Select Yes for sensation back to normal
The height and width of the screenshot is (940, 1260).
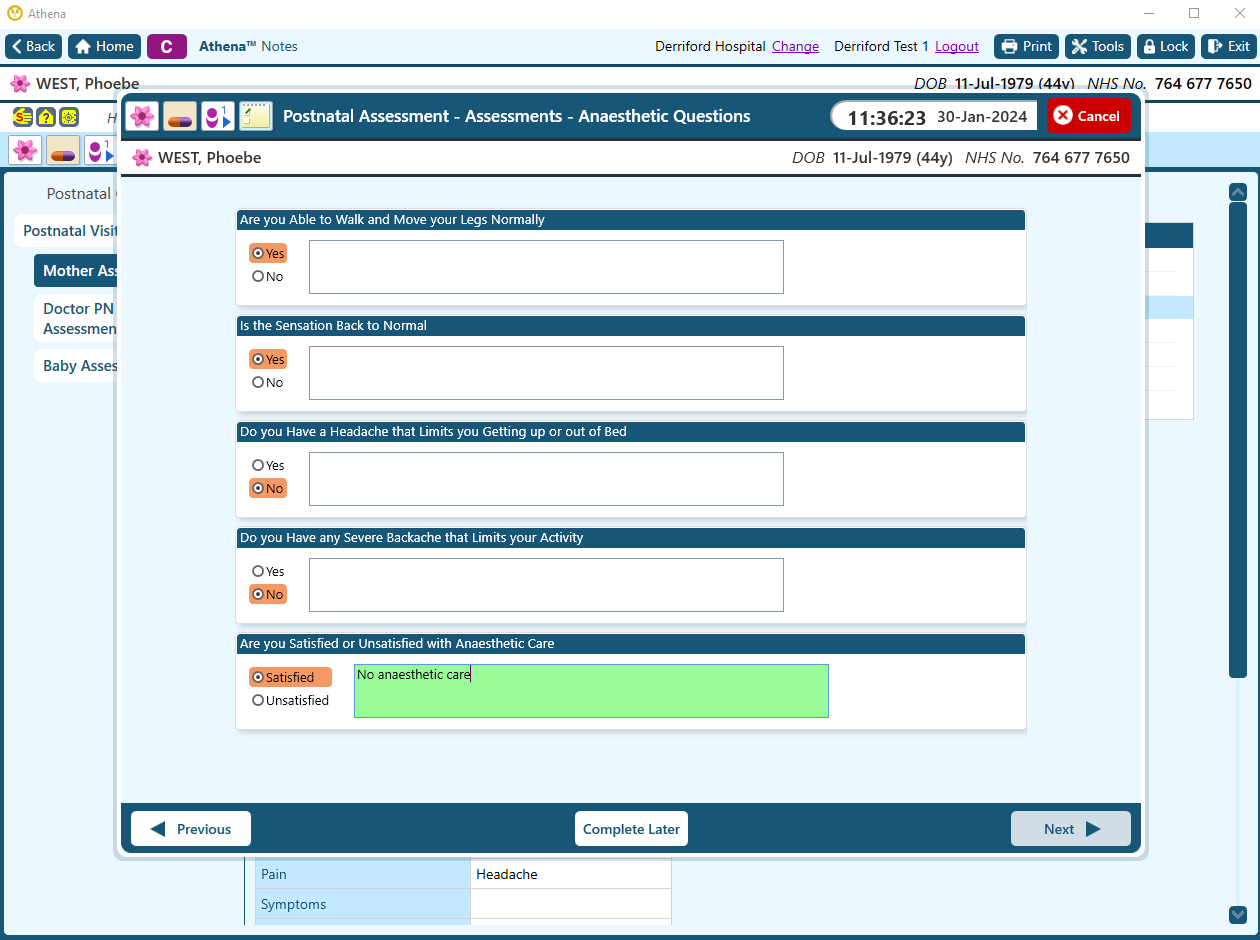pyautogui.click(x=268, y=359)
